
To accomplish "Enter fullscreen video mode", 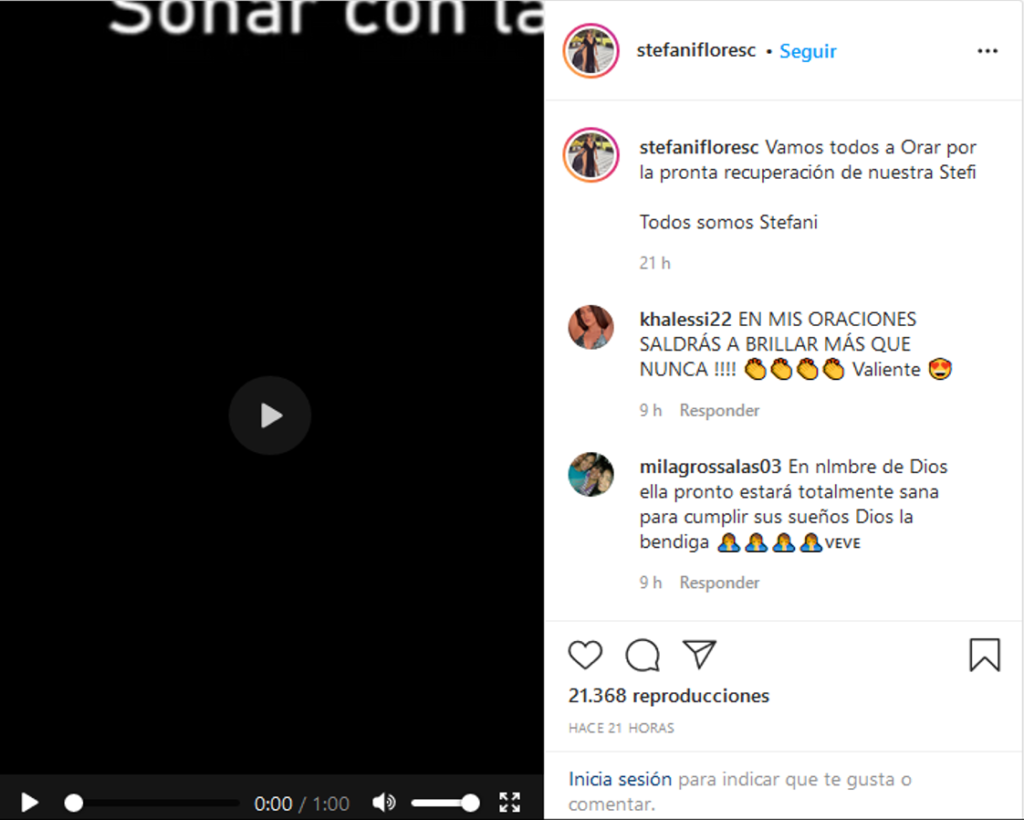I will (x=509, y=802).
